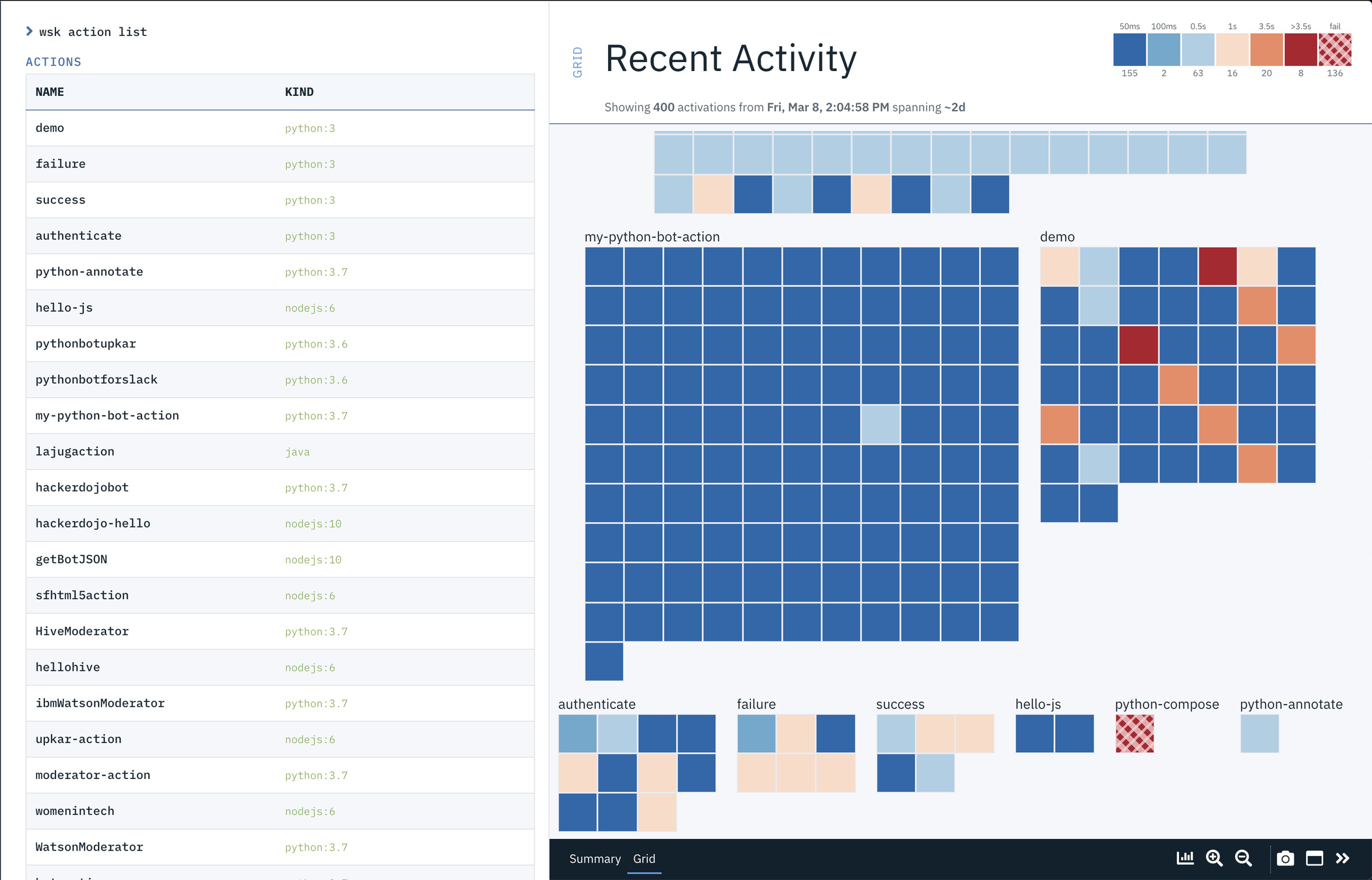Click the light blue cell in my-python-bot-action grid
Image resolution: width=1372 pixels, height=880 pixels.
[881, 424]
